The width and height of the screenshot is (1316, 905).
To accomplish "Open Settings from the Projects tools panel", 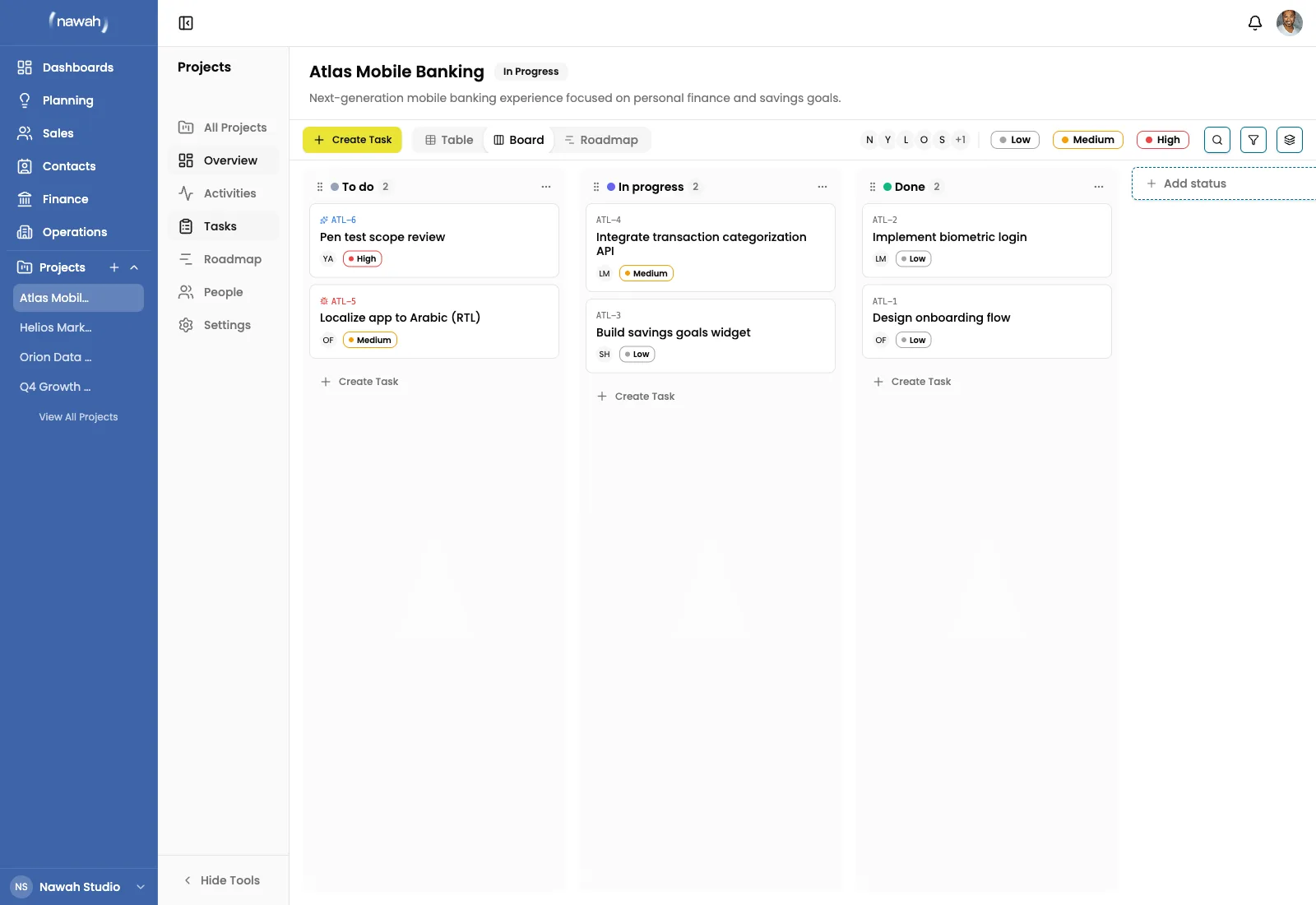I will [x=227, y=325].
